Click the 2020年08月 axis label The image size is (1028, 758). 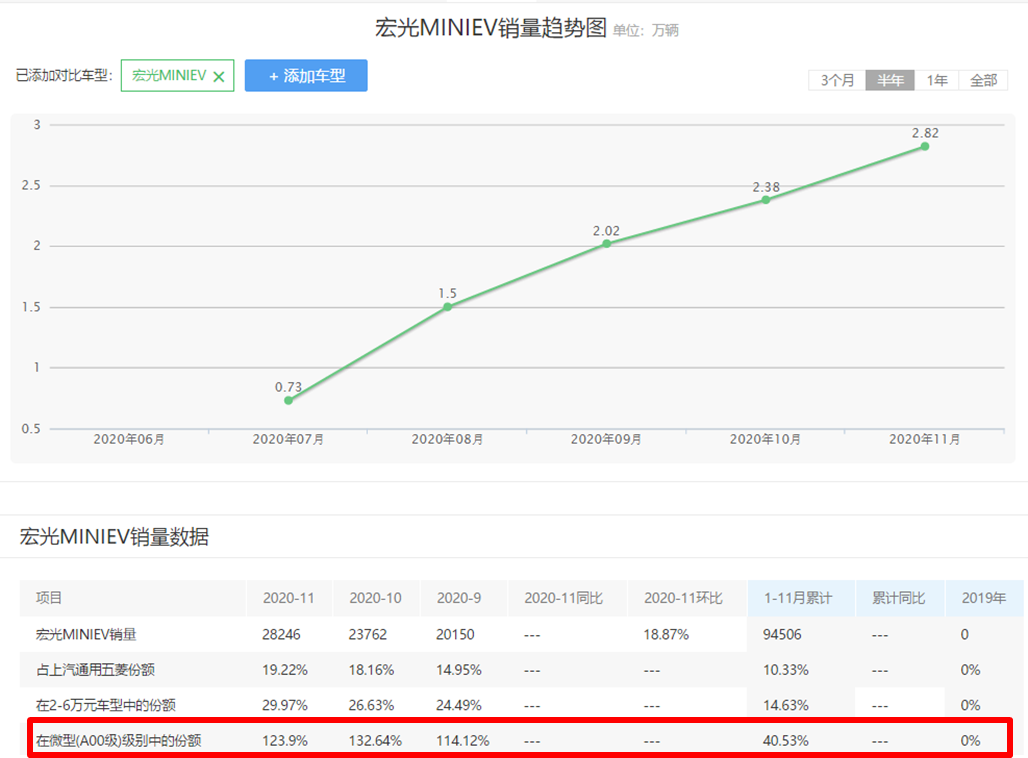(x=447, y=439)
